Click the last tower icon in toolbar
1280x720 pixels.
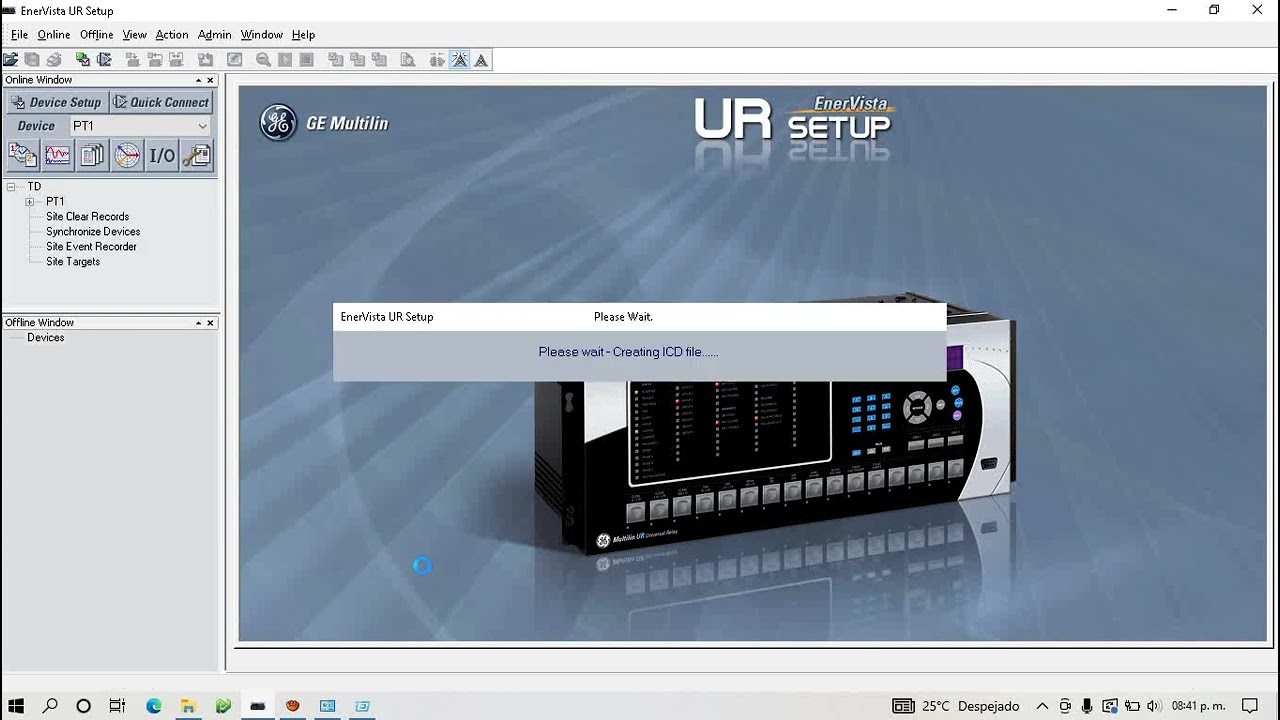(x=481, y=60)
